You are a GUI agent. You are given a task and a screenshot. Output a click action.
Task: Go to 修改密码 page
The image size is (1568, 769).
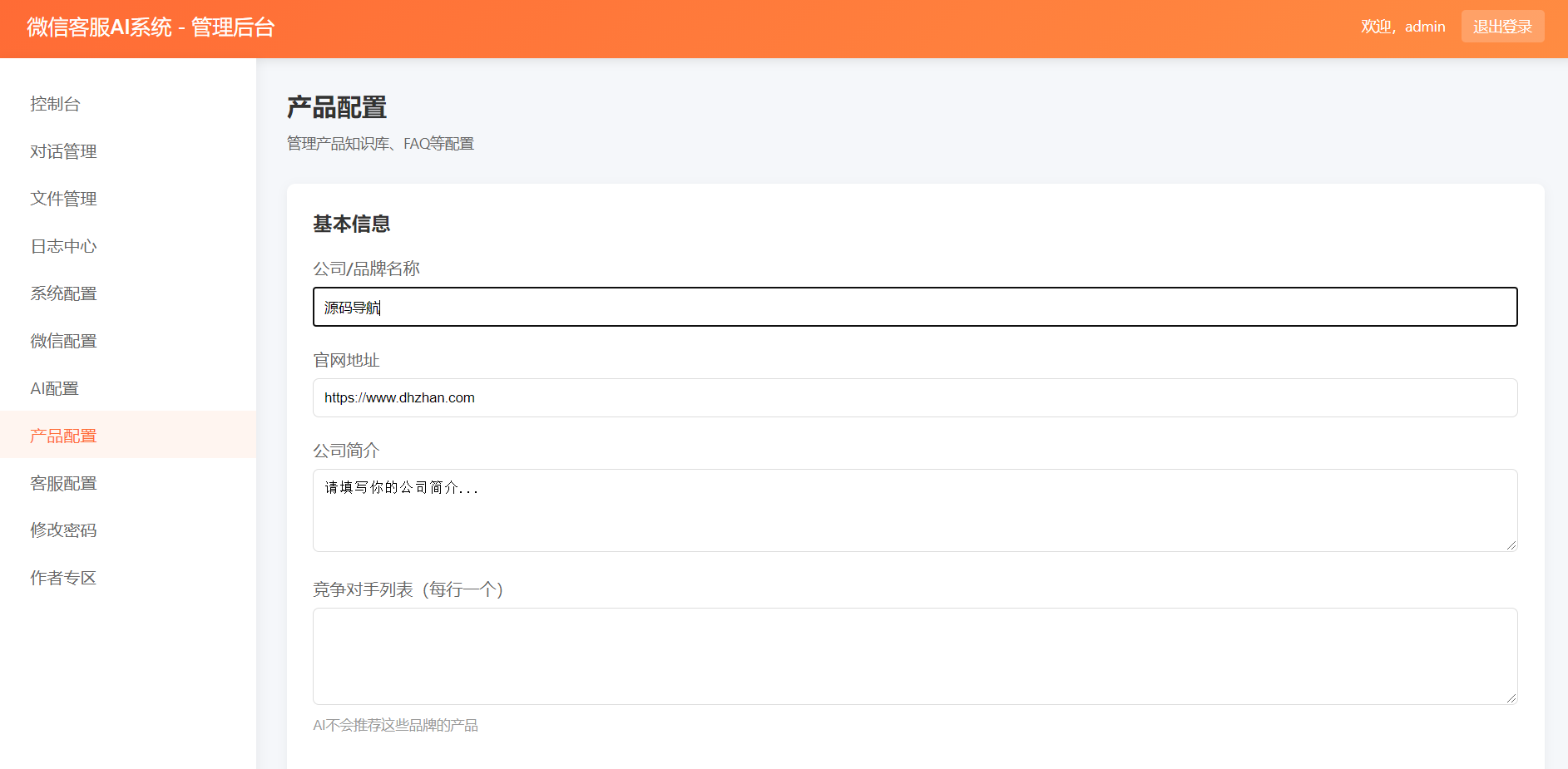63,530
